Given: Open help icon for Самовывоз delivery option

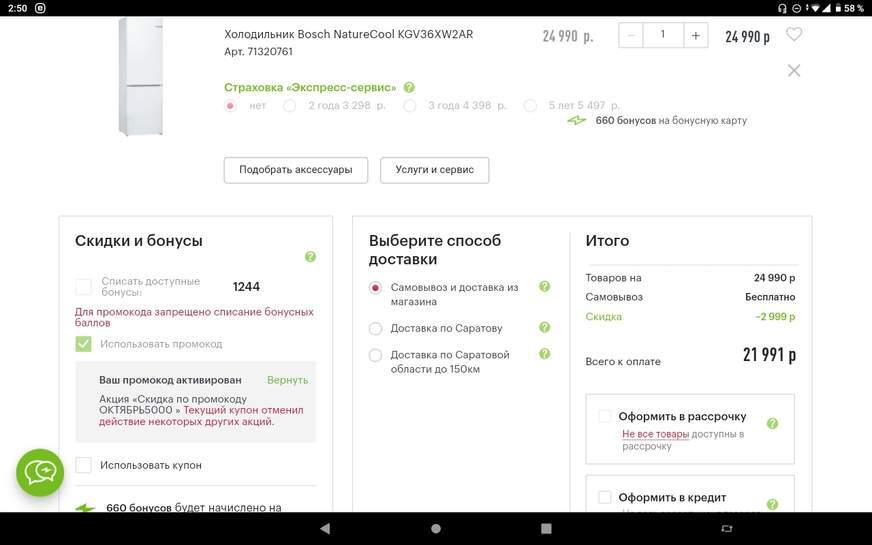Looking at the screenshot, I should [545, 287].
